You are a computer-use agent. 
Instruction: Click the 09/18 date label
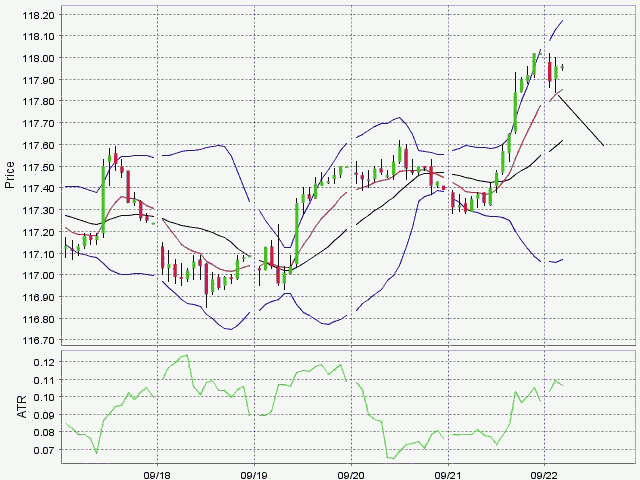pos(157,476)
